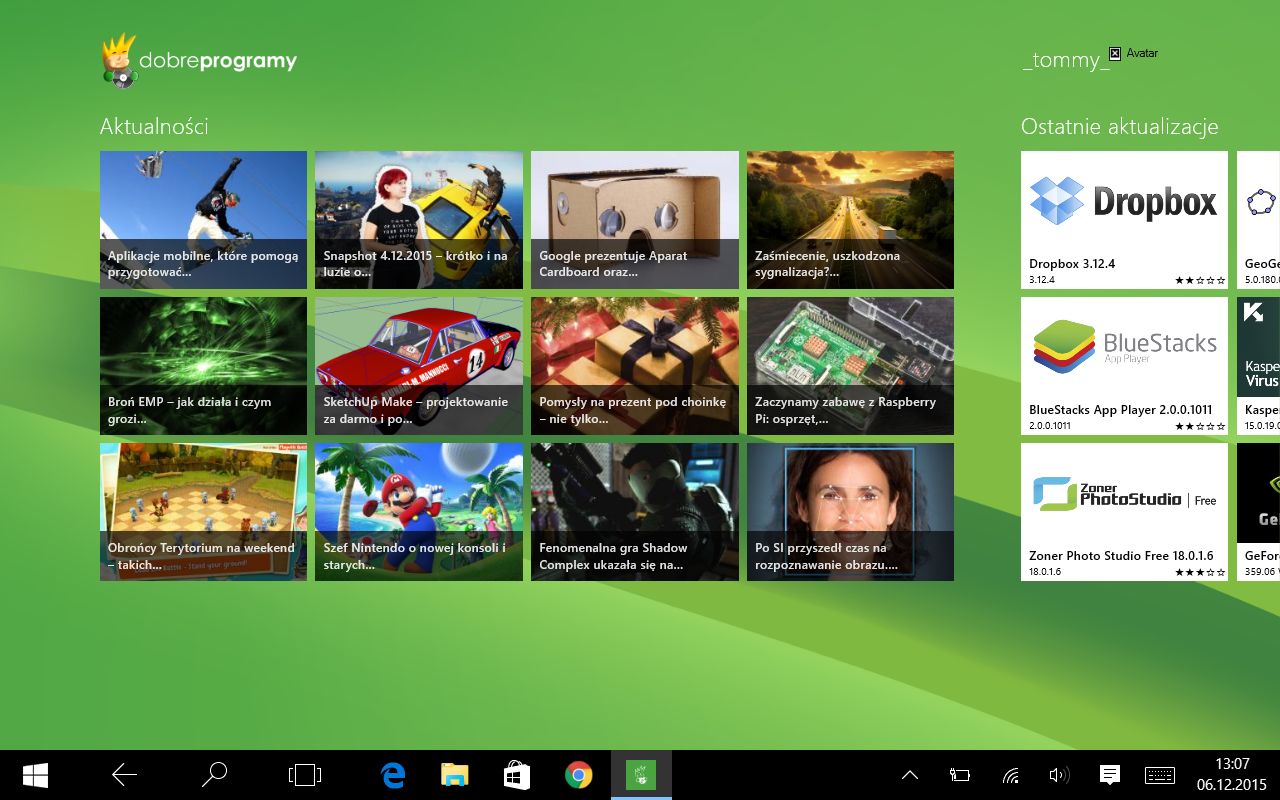Open Task View on taskbar
The width and height of the screenshot is (1280, 800).
click(x=304, y=775)
